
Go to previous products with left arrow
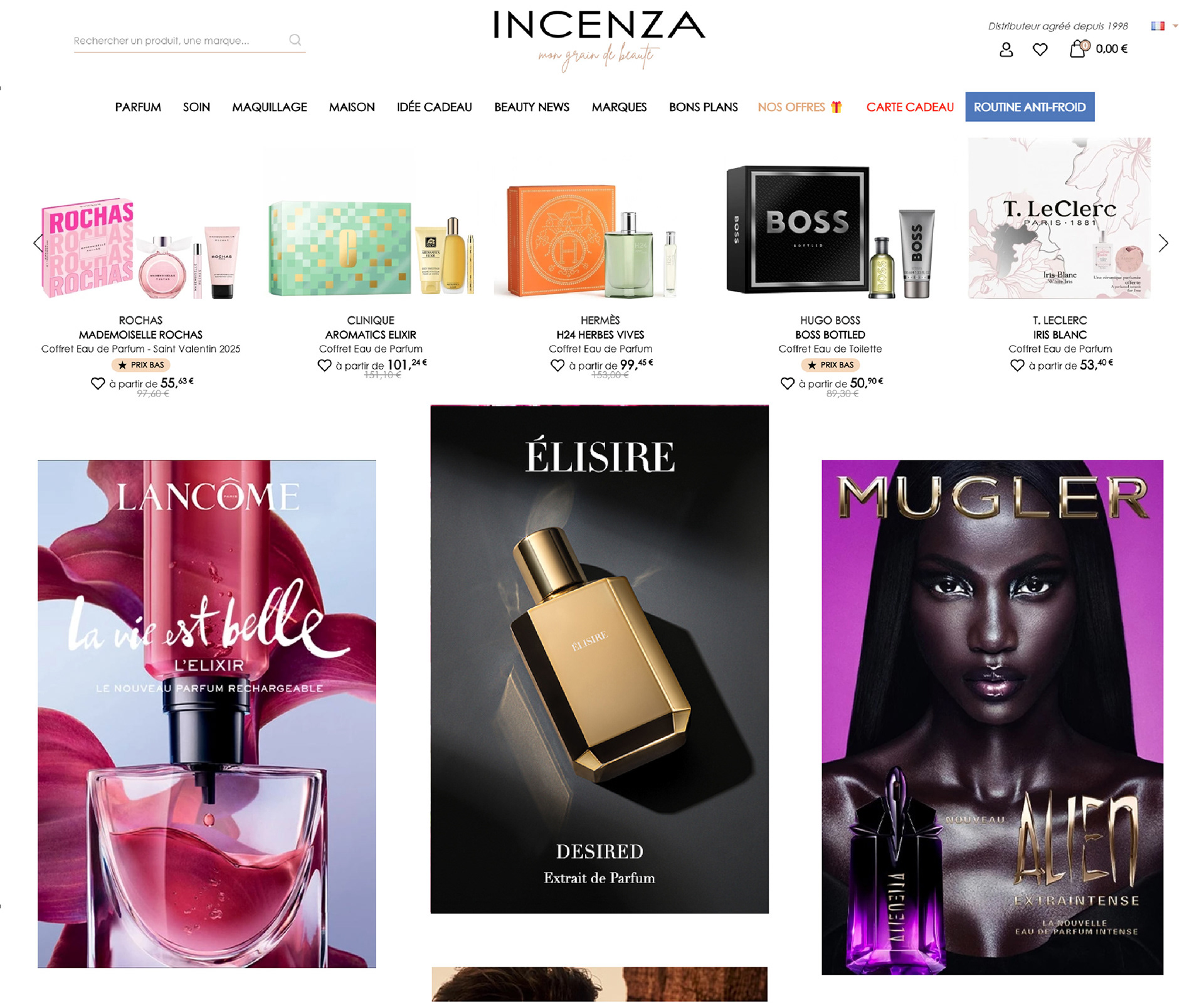click(38, 243)
